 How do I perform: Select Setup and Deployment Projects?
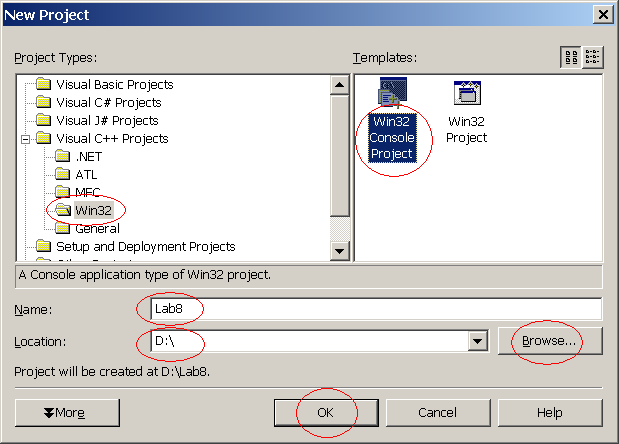(146, 247)
